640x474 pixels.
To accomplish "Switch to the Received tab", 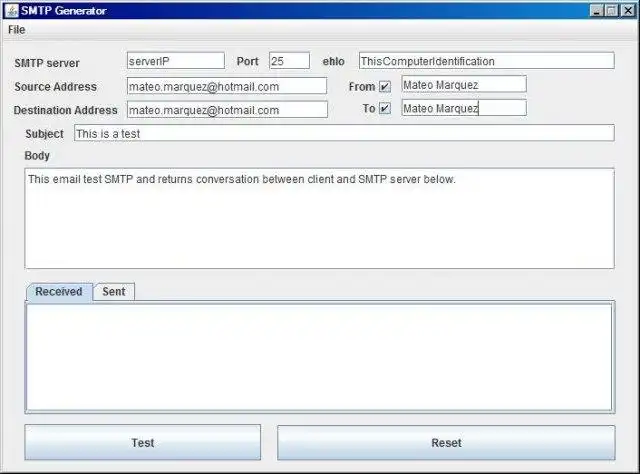I will coord(59,292).
